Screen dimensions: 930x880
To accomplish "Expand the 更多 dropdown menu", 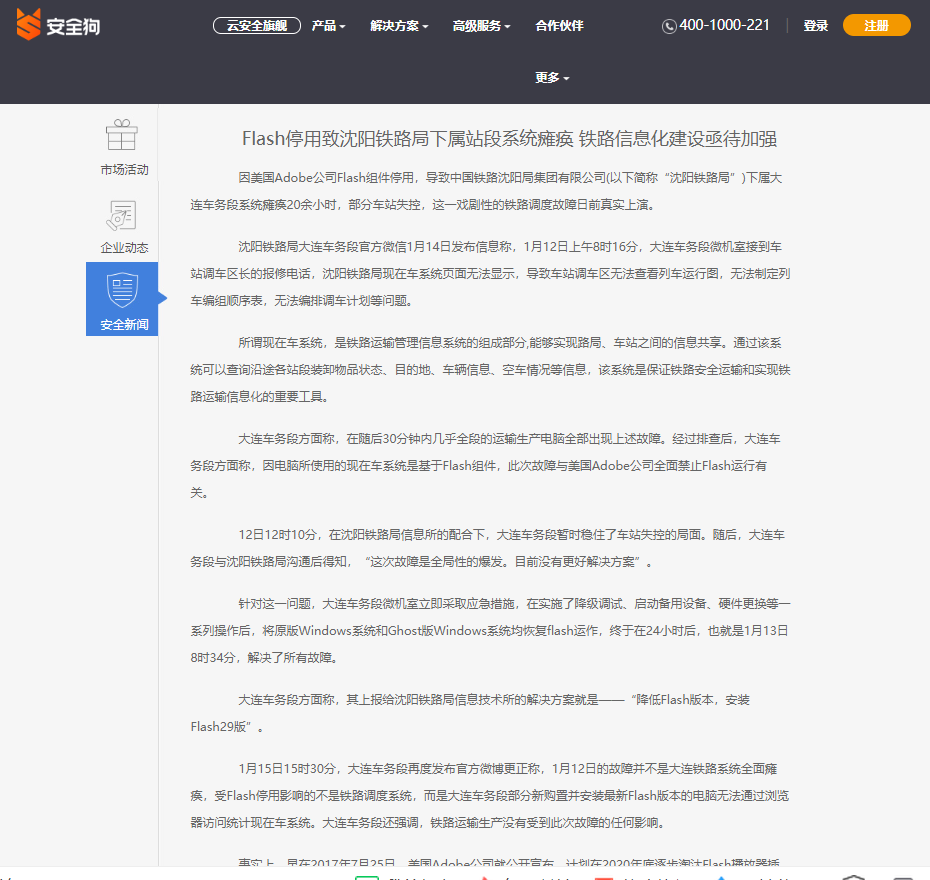I will tap(552, 78).
